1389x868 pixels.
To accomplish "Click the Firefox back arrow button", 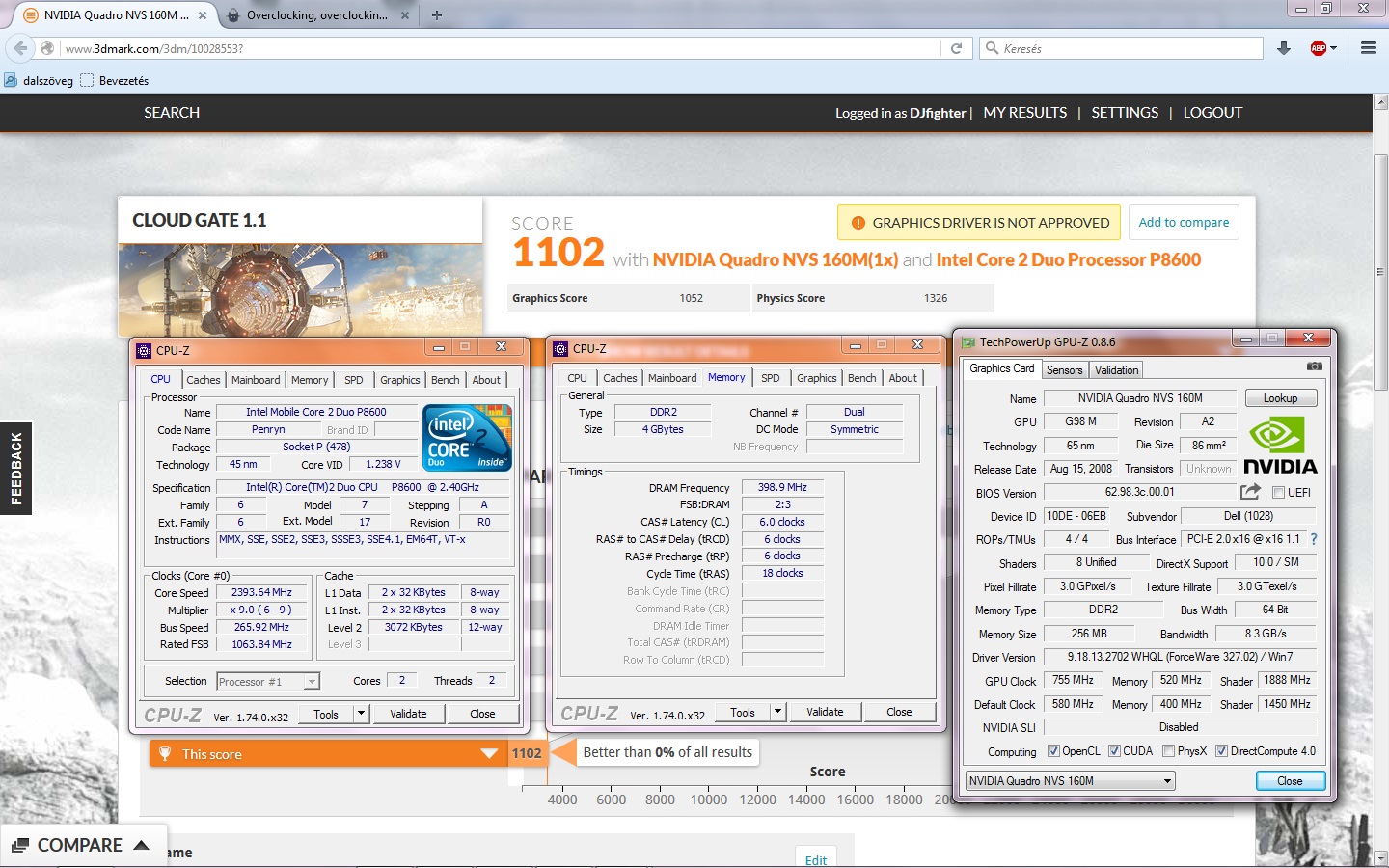I will pos(19,48).
